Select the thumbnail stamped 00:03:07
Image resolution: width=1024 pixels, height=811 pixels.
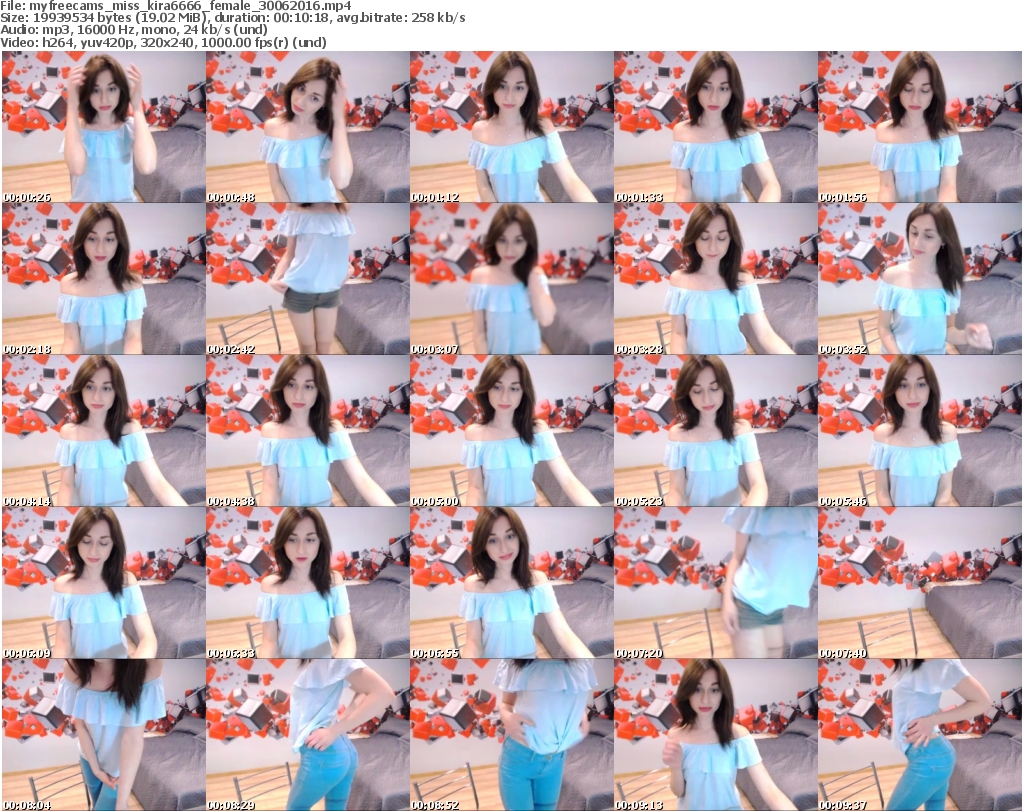[x=511, y=279]
